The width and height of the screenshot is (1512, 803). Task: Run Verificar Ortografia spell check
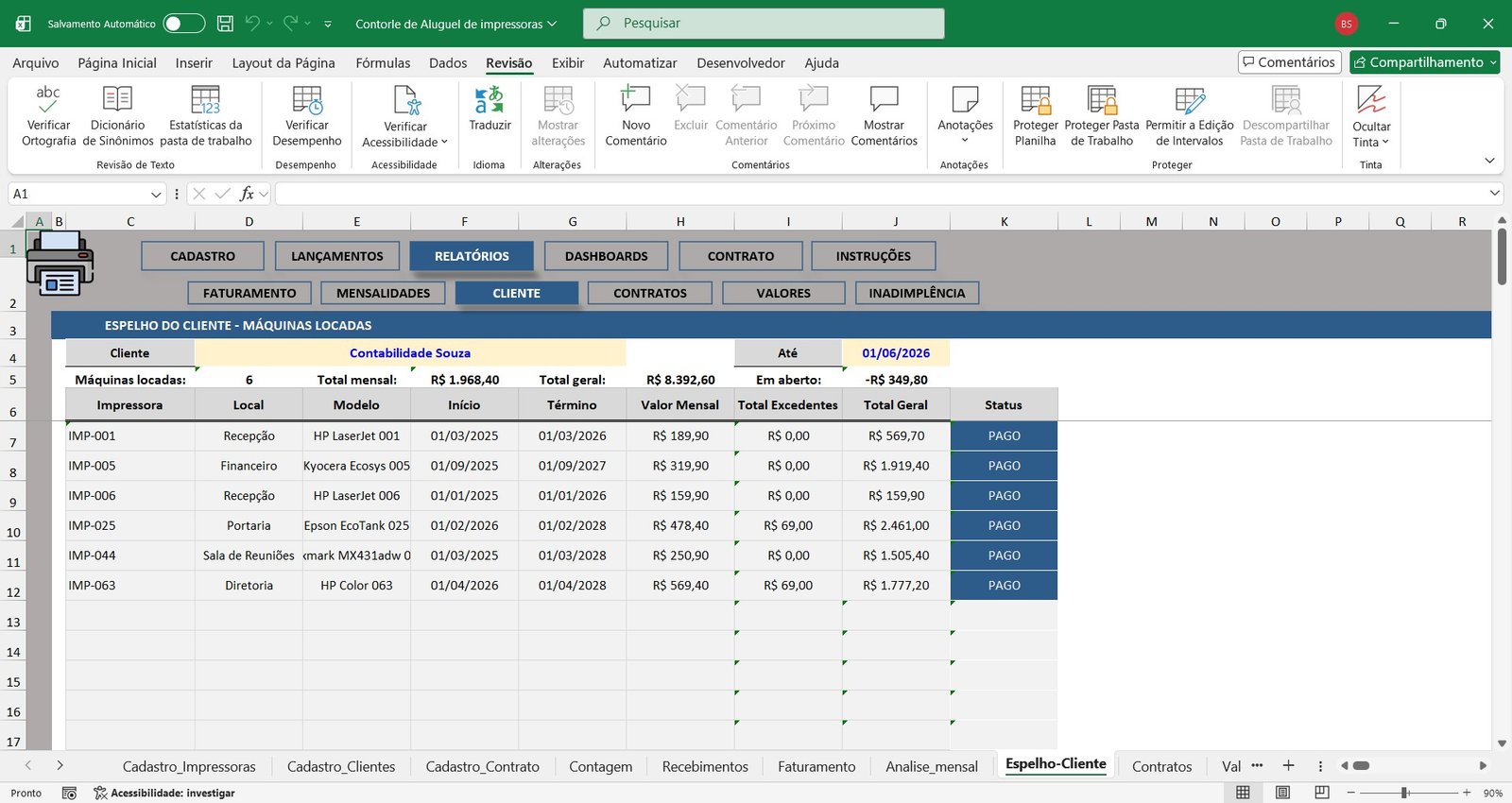[x=48, y=115]
